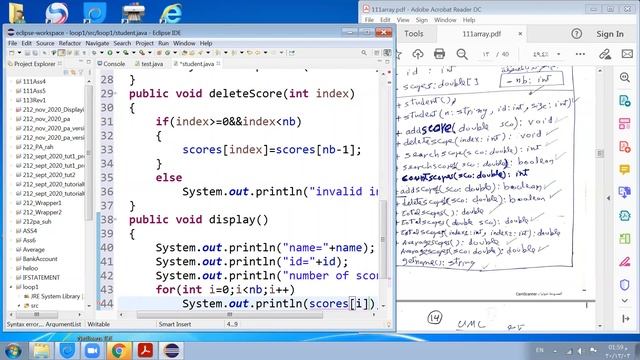Open Acrobat's View menu
Image resolution: width=640 pixels, height=360 pixels.
[403, 20]
